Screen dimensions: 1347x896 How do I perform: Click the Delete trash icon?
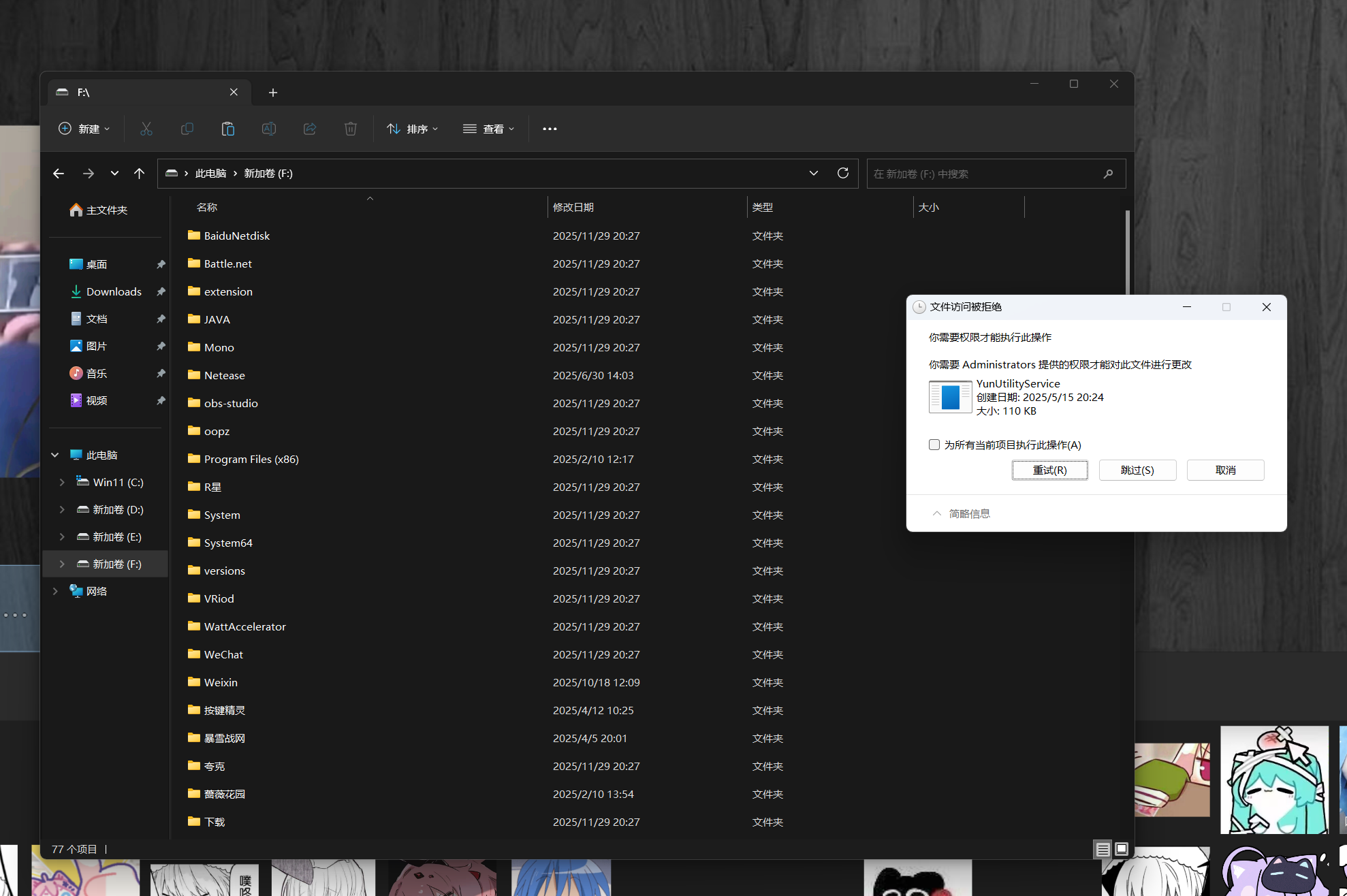(351, 129)
